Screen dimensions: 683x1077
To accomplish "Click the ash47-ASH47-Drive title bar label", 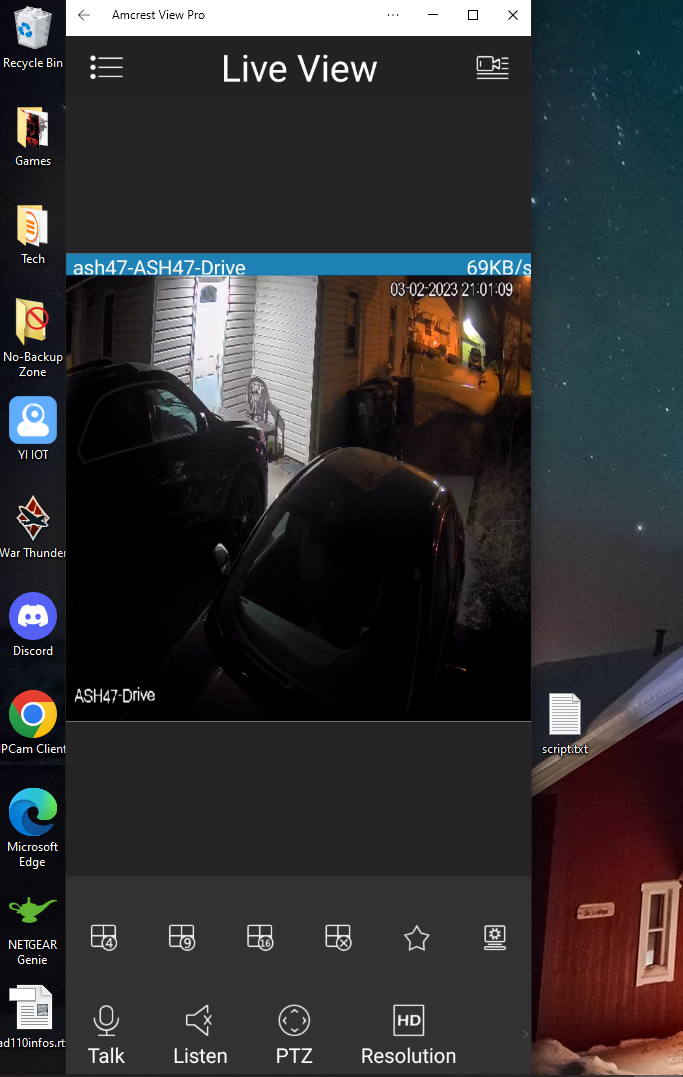I will point(159,267).
